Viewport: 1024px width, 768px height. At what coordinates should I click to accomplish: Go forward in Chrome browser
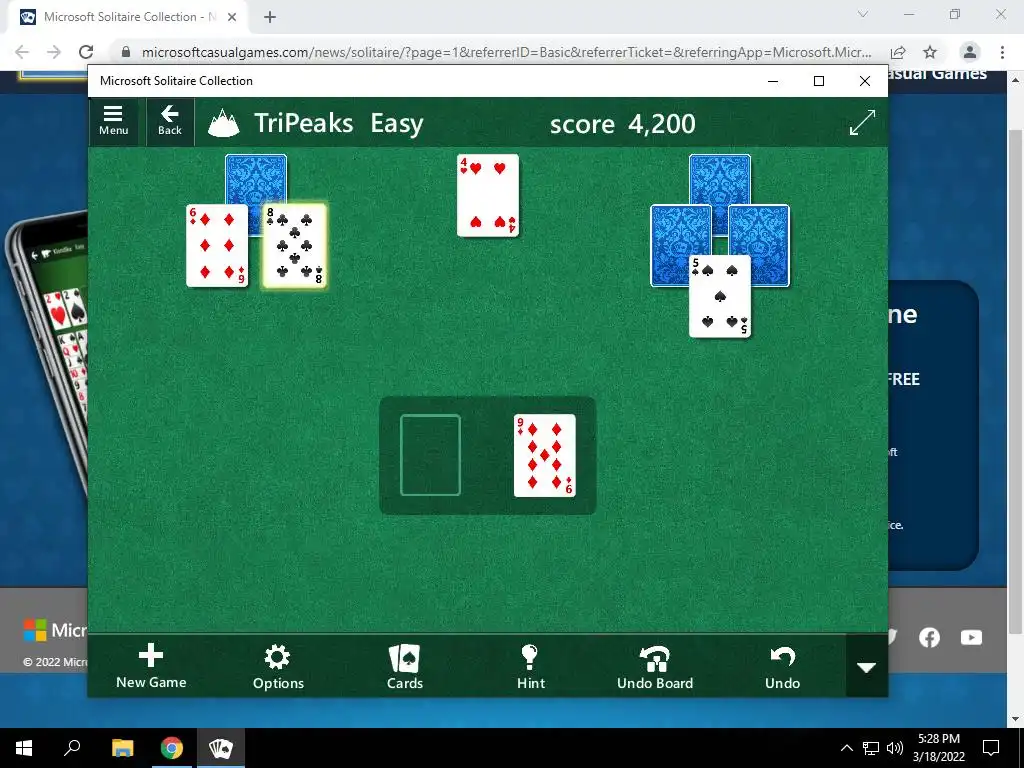coord(54,52)
